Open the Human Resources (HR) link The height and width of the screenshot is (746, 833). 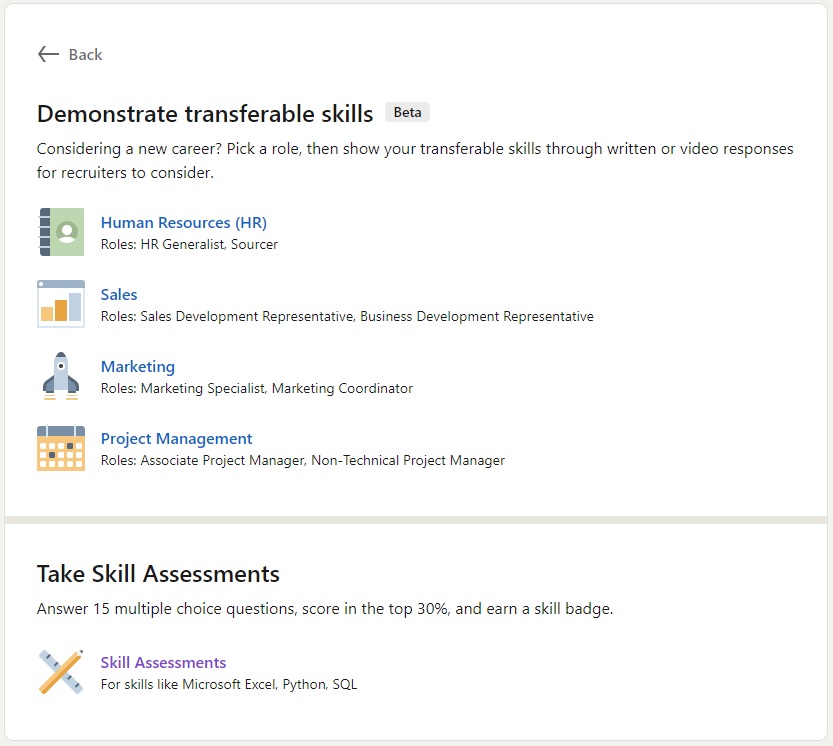pos(184,223)
